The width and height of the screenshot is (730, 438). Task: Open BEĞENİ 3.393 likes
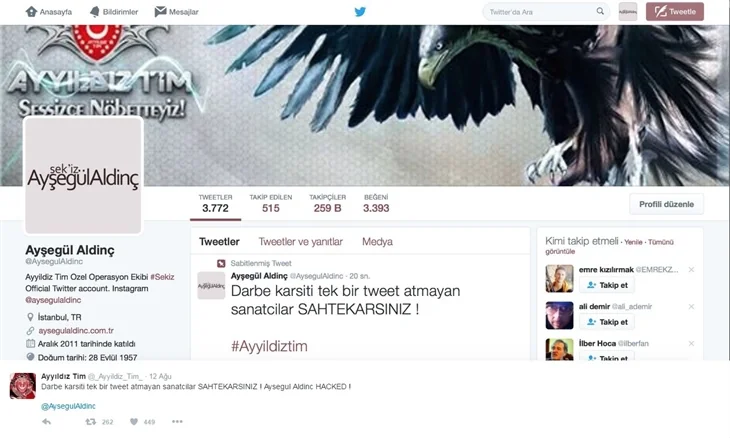click(x=376, y=204)
